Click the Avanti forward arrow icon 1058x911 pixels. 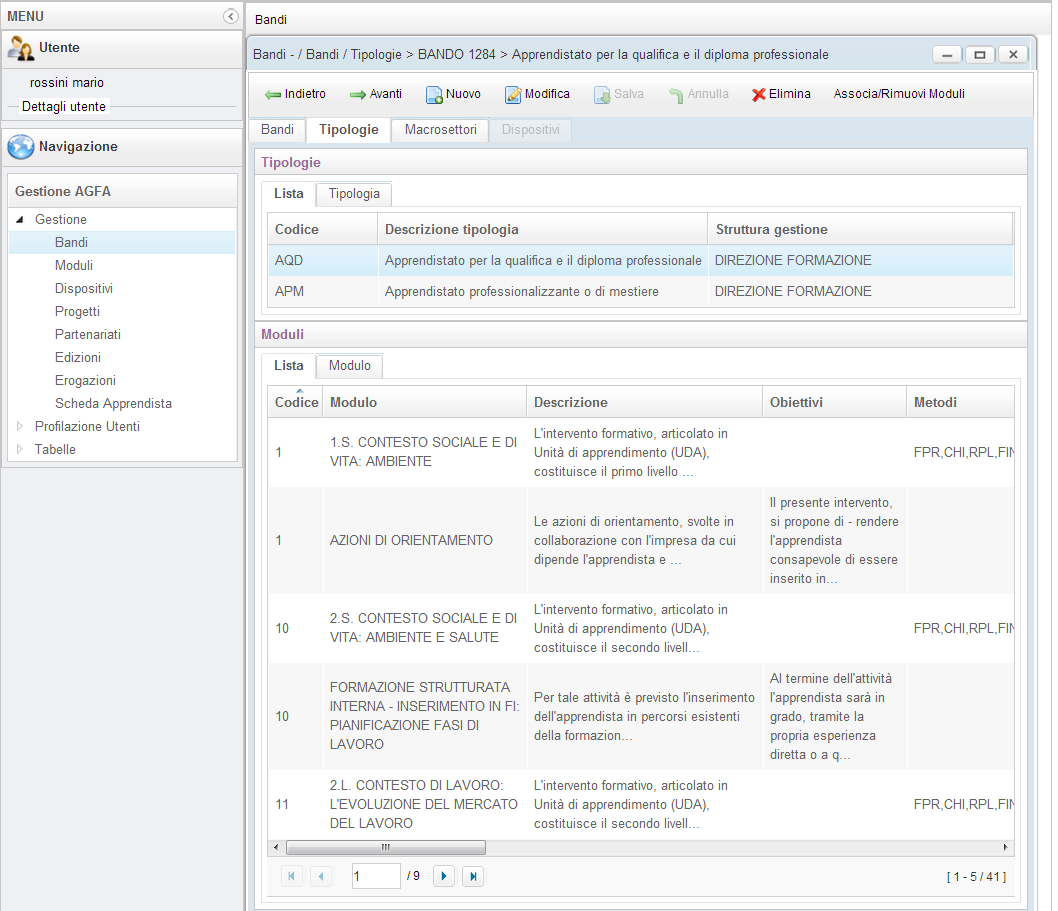click(x=358, y=95)
